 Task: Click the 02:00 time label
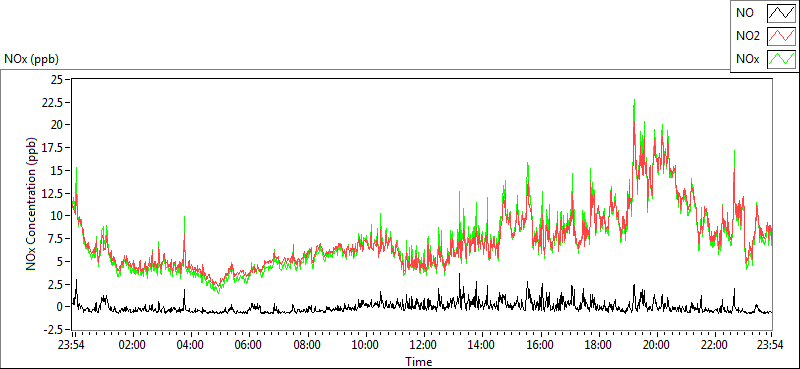point(131,345)
